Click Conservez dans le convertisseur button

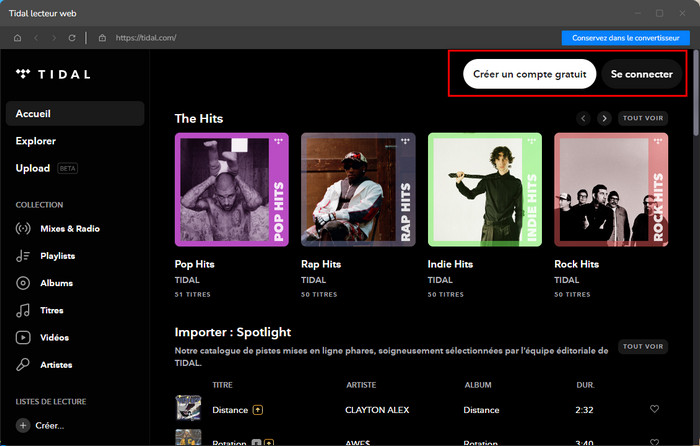625,38
